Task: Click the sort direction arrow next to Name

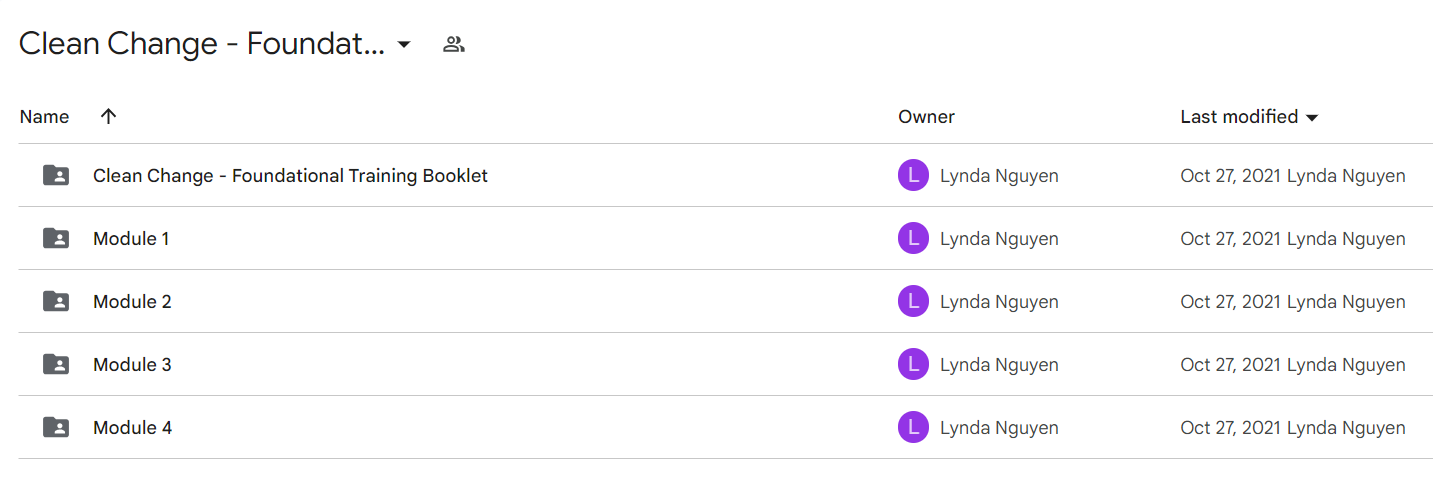Action: pos(109,117)
